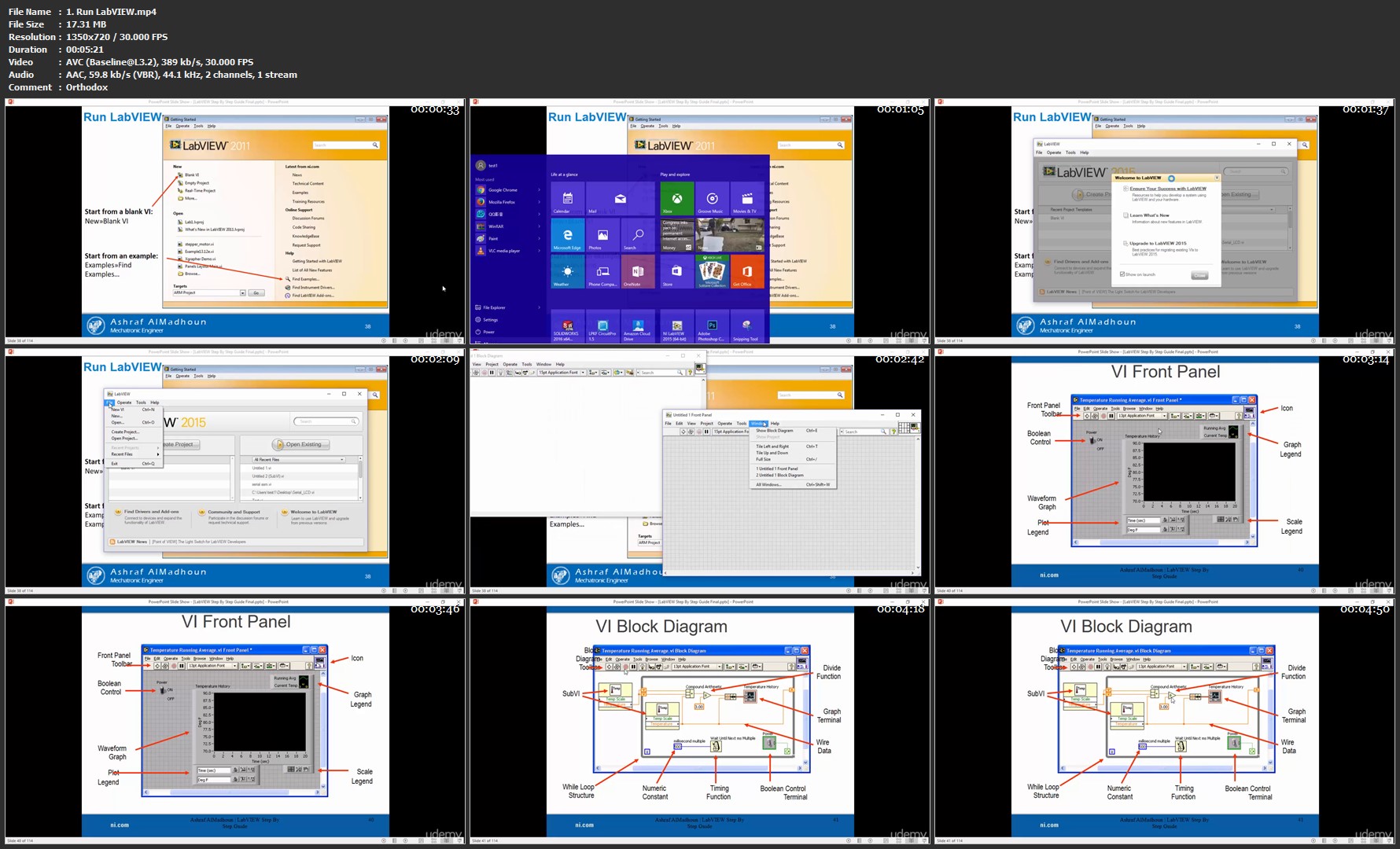Open the All Recent Files dropdown

coord(298,460)
